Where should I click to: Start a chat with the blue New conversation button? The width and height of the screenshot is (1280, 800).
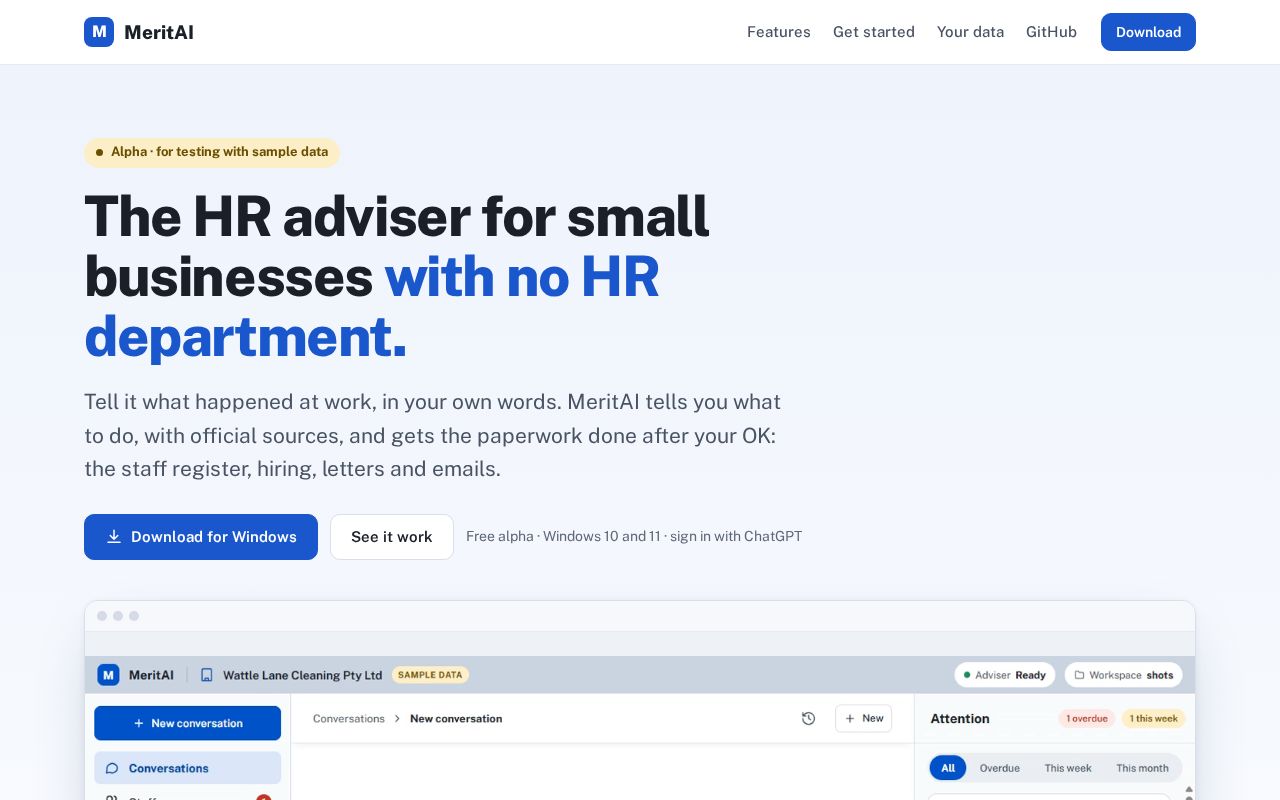click(x=187, y=723)
